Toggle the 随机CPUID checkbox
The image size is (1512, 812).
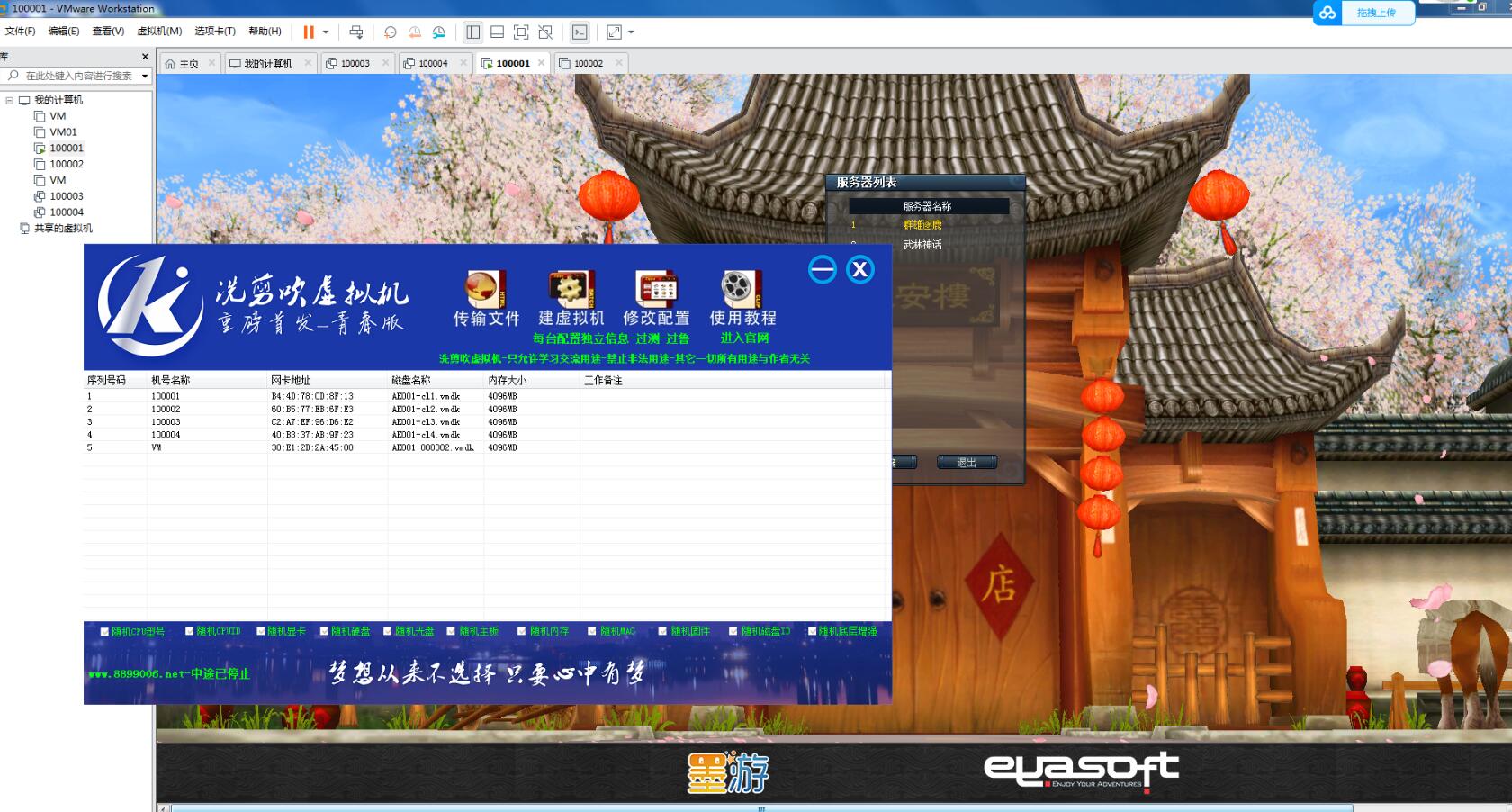point(190,632)
